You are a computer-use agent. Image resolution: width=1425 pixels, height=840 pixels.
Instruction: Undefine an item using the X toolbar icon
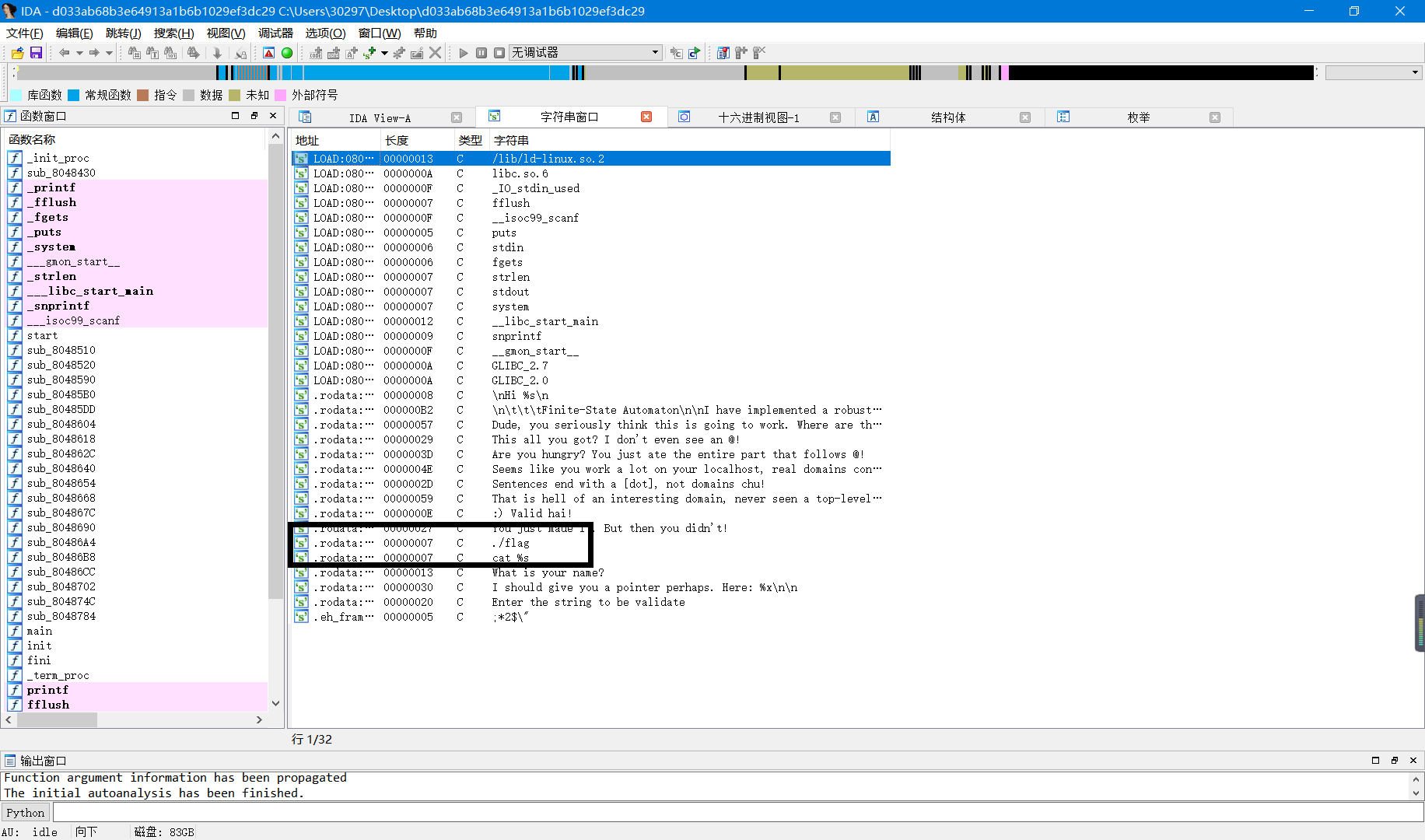point(434,52)
